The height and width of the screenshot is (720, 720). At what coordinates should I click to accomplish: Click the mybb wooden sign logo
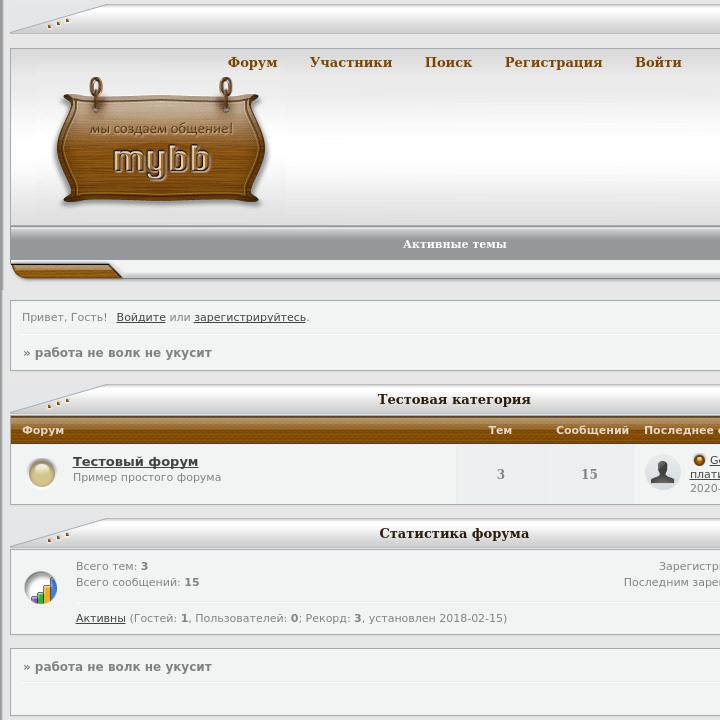tap(160, 141)
